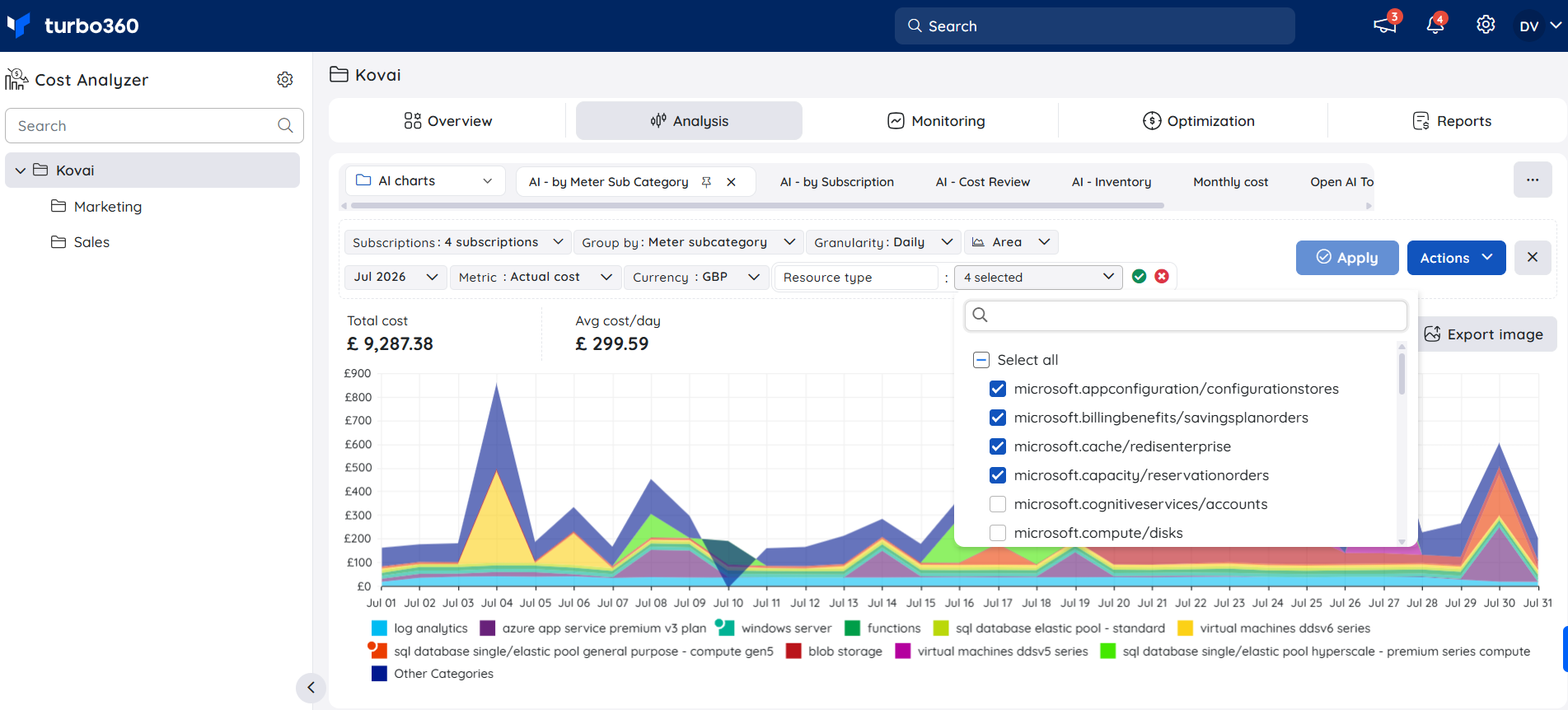Toggle the log analytics legend swatch
The height and width of the screenshot is (710, 1568).
tap(379, 628)
